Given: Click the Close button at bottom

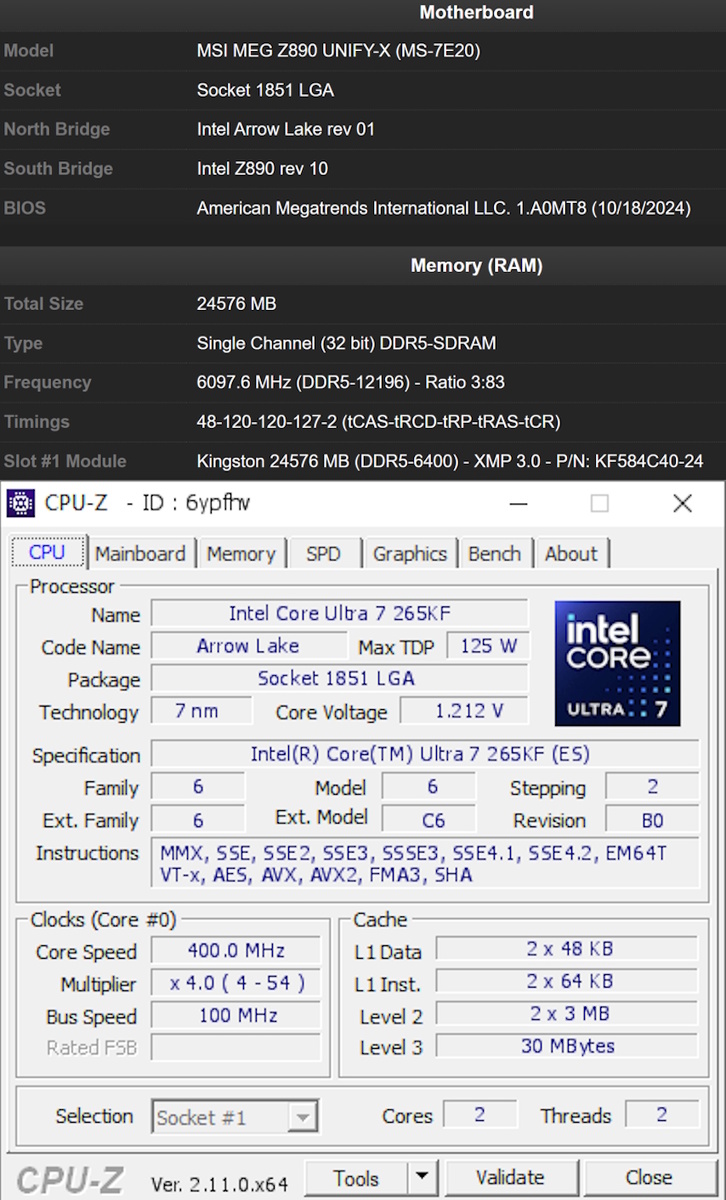Looking at the screenshot, I should tap(649, 1178).
